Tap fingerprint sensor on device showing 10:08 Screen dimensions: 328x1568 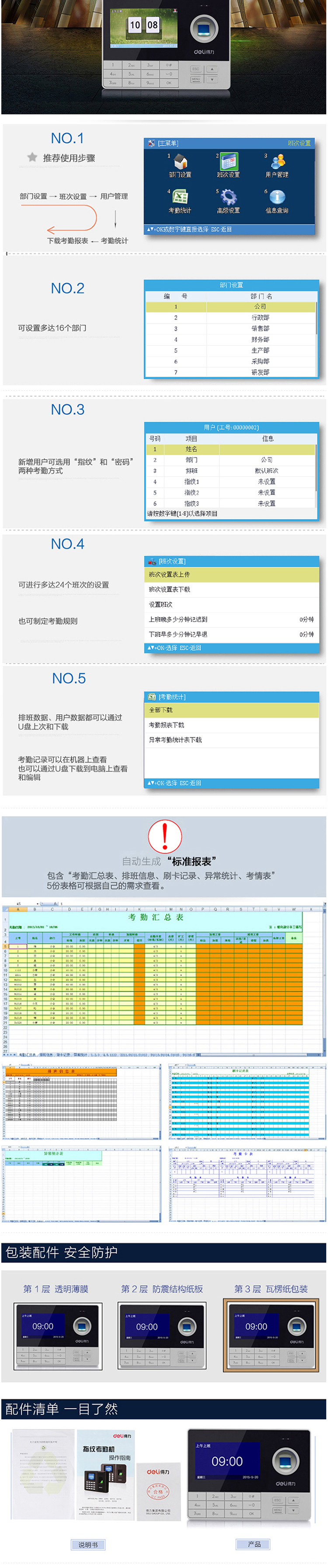tap(204, 29)
